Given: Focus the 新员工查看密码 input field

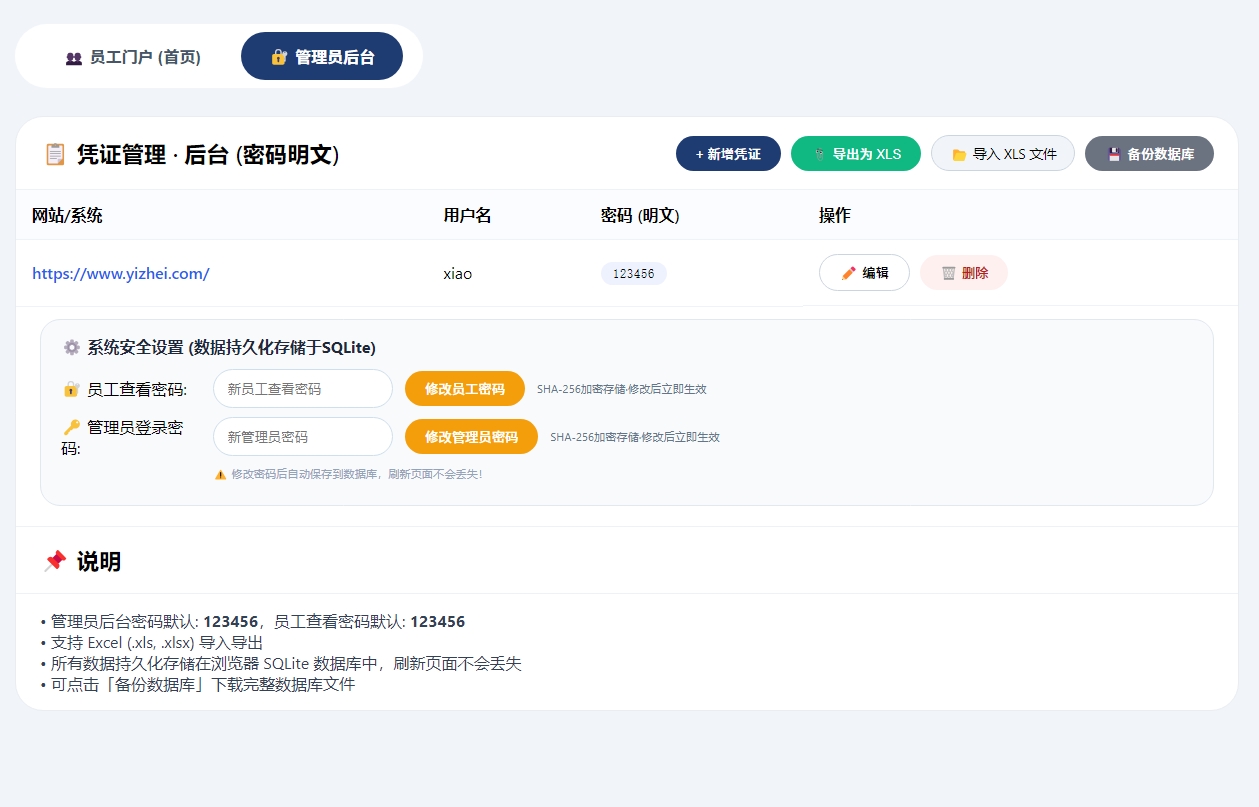Looking at the screenshot, I should [303, 389].
